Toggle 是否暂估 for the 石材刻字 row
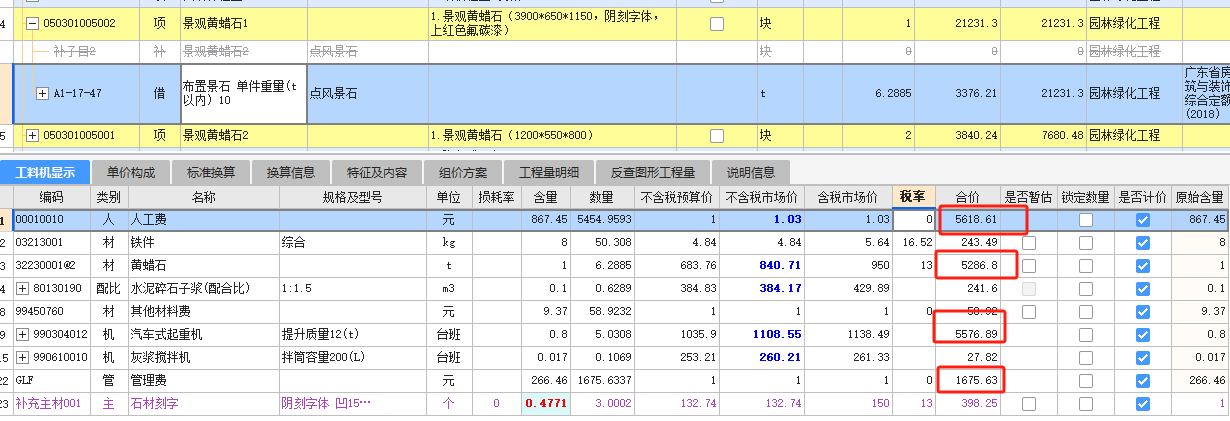Viewport: 1230px width, 421px height. 1028,403
